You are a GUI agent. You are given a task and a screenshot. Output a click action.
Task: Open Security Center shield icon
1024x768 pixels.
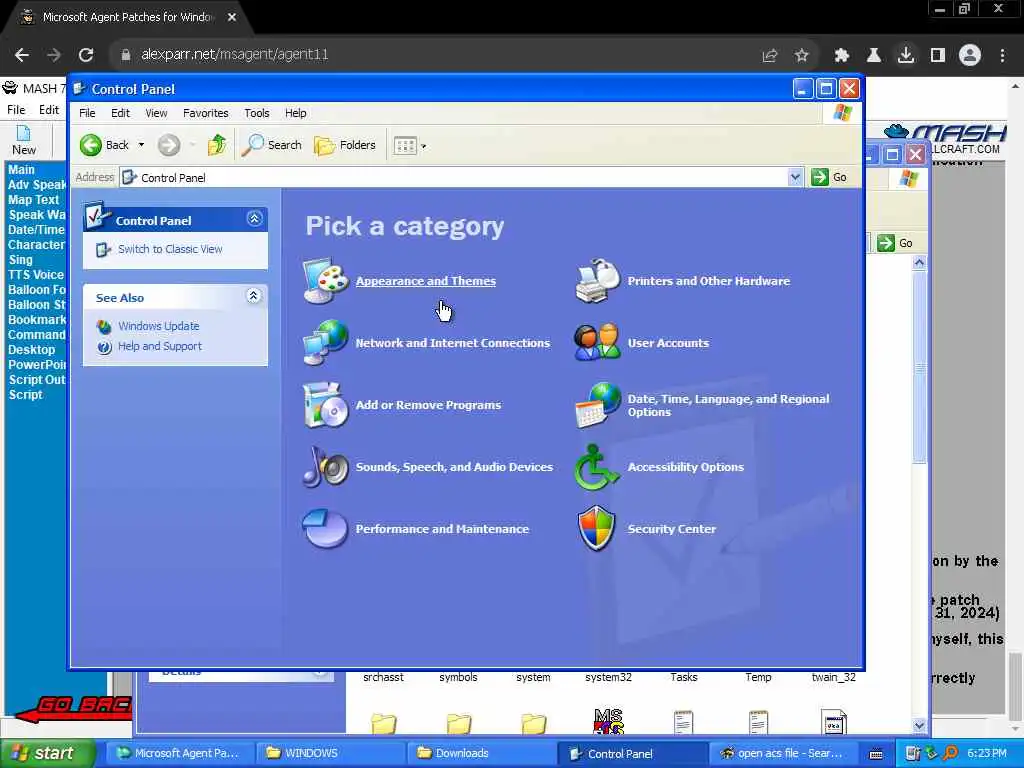[597, 528]
